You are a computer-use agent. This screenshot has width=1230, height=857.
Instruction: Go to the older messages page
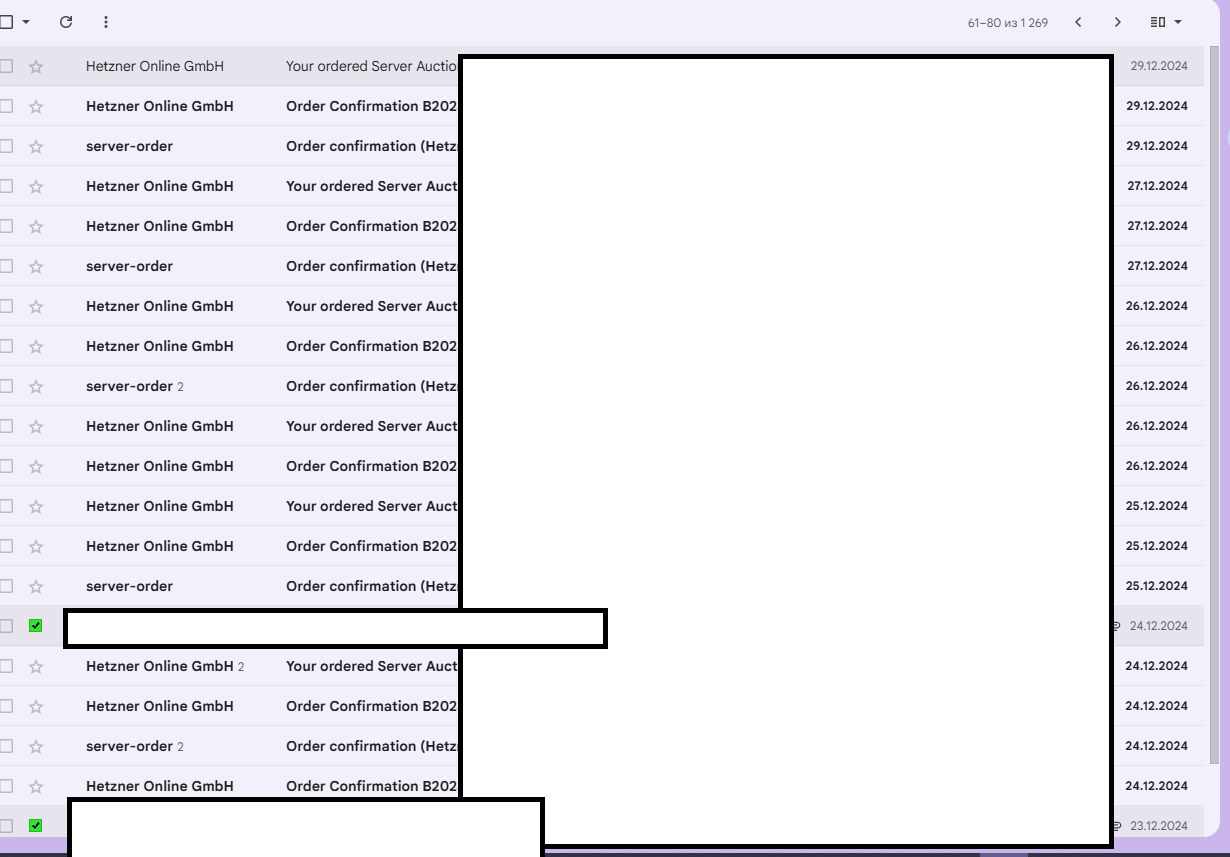pyautogui.click(x=1117, y=22)
